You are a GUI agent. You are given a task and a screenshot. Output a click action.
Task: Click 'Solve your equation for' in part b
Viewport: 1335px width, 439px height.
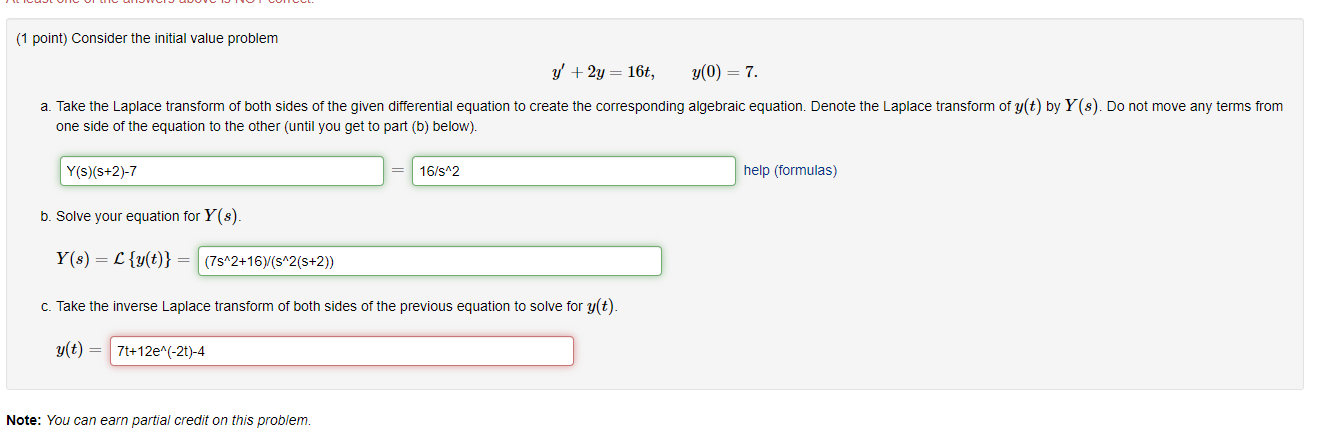128,216
